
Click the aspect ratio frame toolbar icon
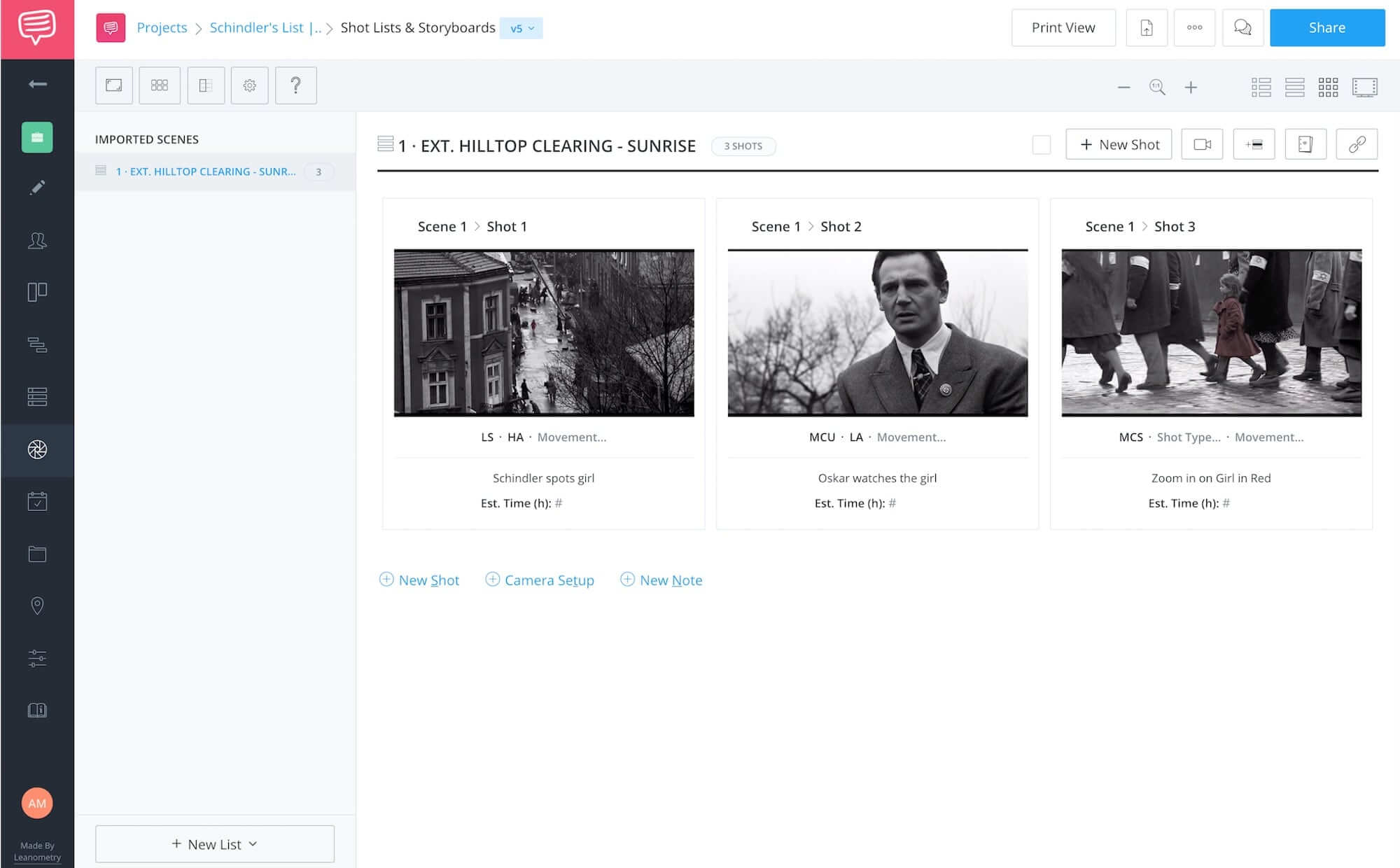coord(114,85)
